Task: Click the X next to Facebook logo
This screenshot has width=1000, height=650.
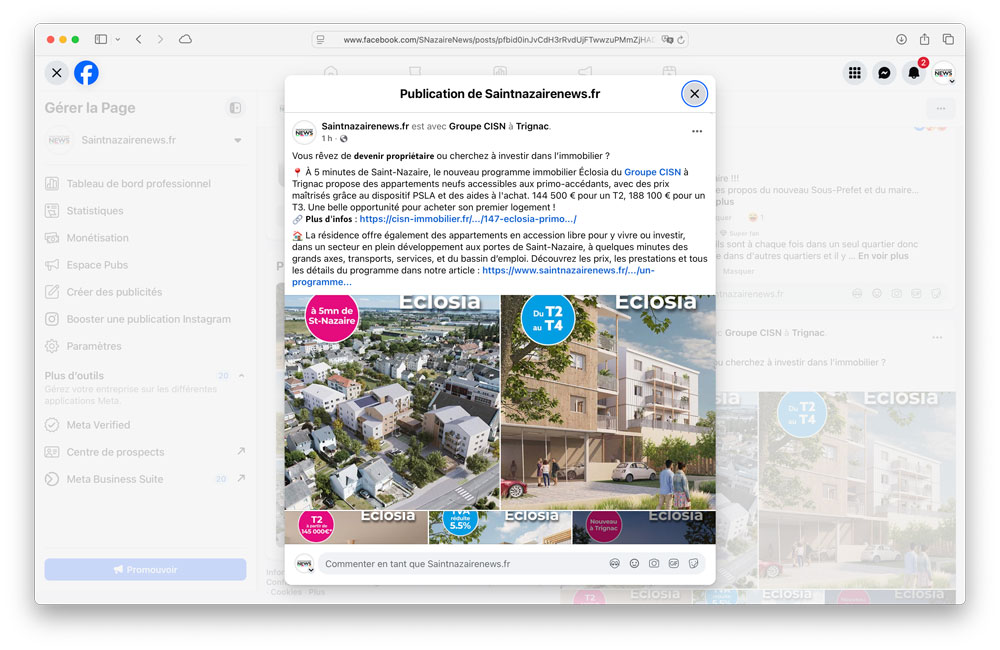Action: tap(57, 73)
